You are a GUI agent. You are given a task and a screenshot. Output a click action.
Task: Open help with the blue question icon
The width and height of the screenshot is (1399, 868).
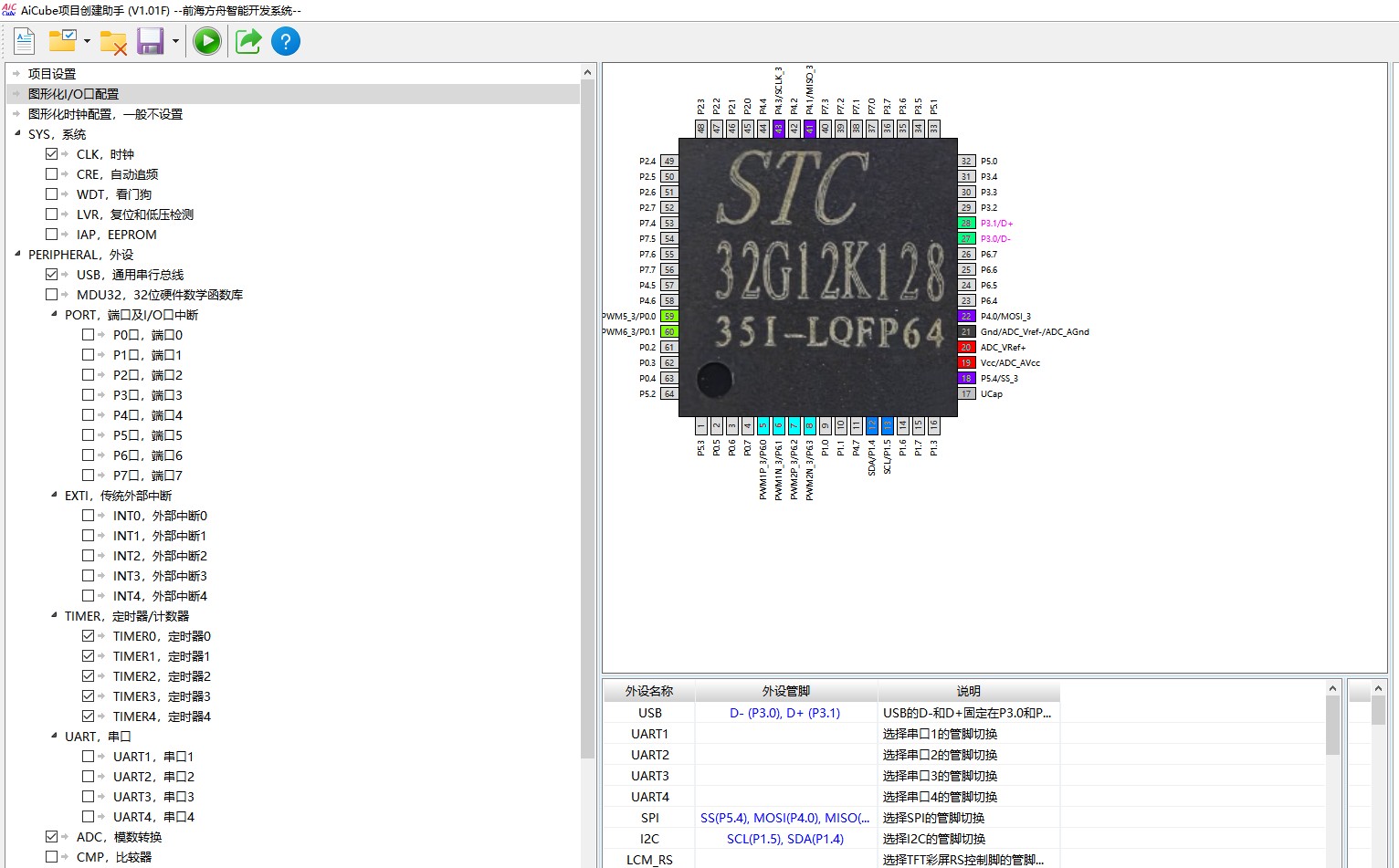286,41
